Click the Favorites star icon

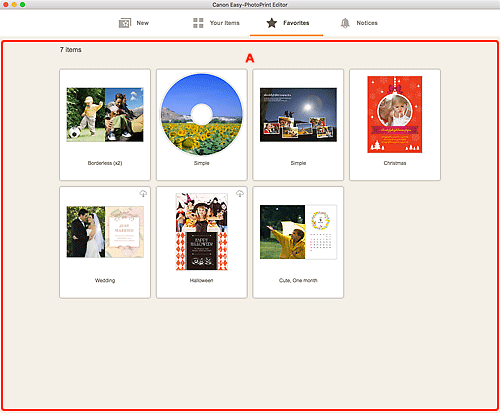tap(272, 23)
